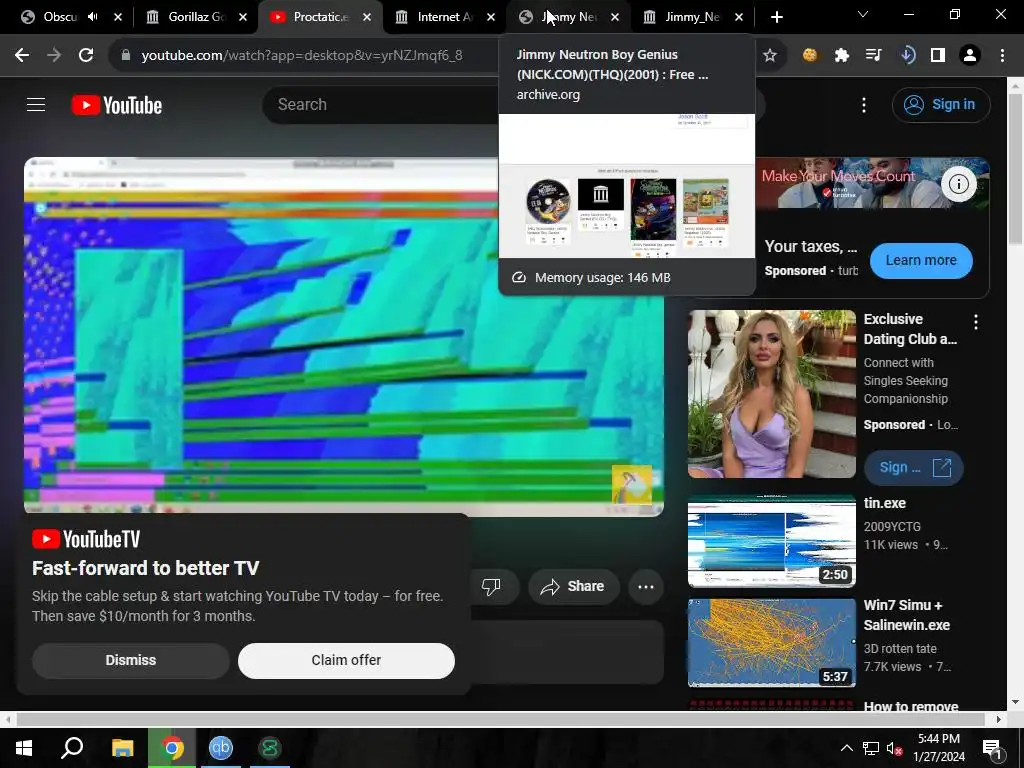Open the How to remove video title
This screenshot has height=768, width=1024.
tap(910, 706)
